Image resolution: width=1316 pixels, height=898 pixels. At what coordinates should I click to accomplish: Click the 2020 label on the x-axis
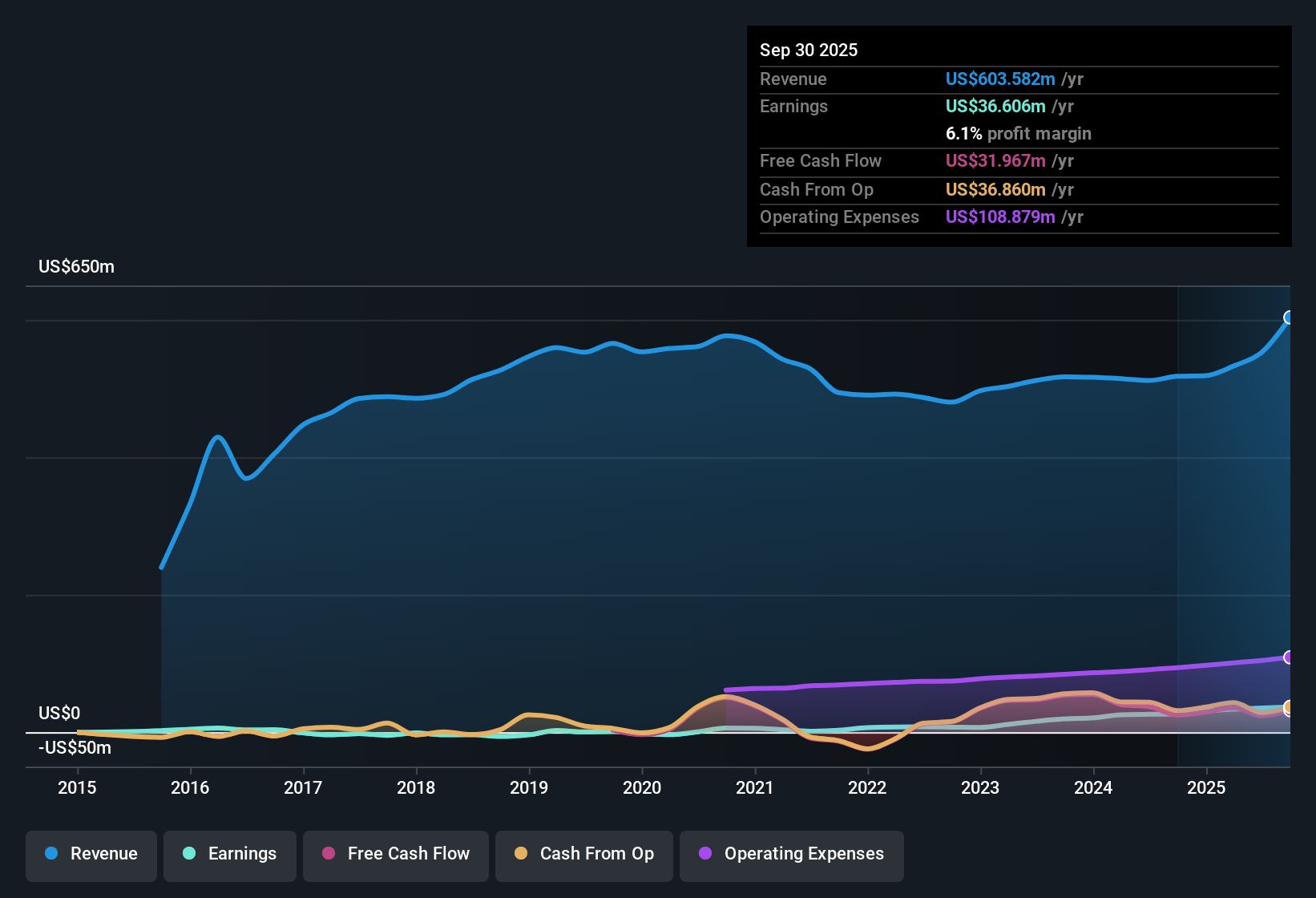642,788
